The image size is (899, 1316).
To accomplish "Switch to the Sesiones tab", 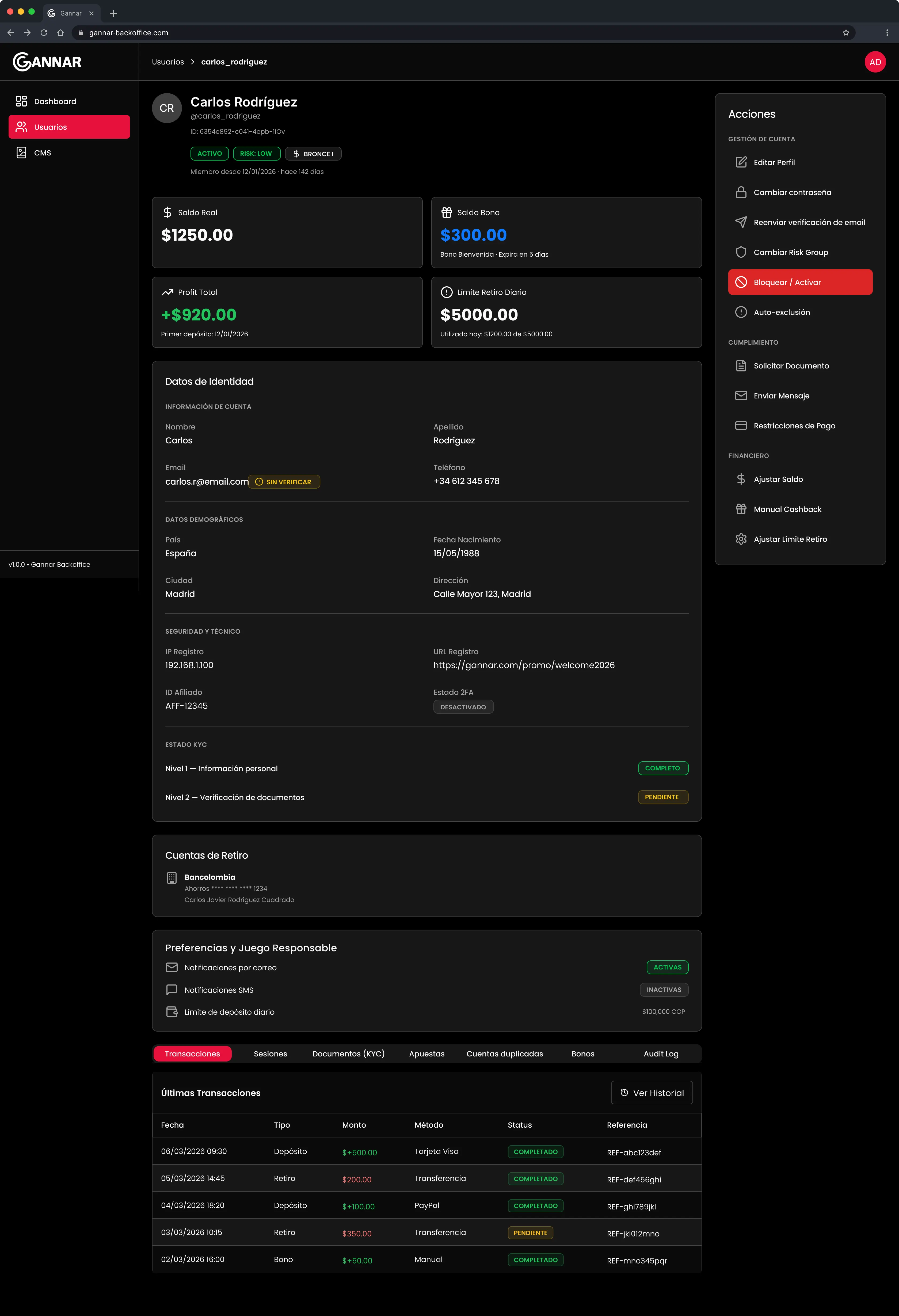I will 271,1054.
